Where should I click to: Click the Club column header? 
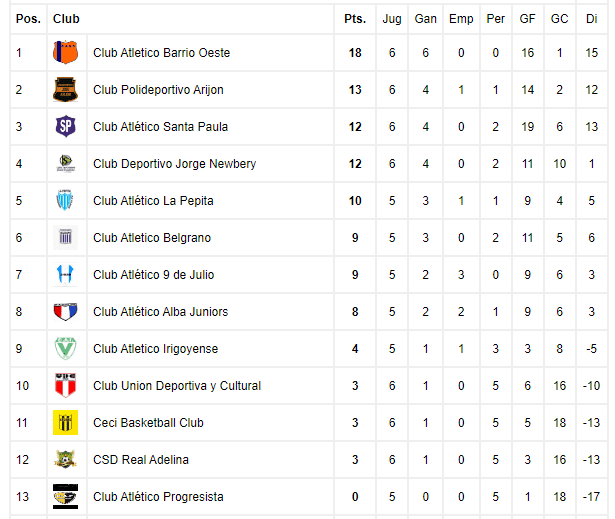pyautogui.click(x=66, y=19)
